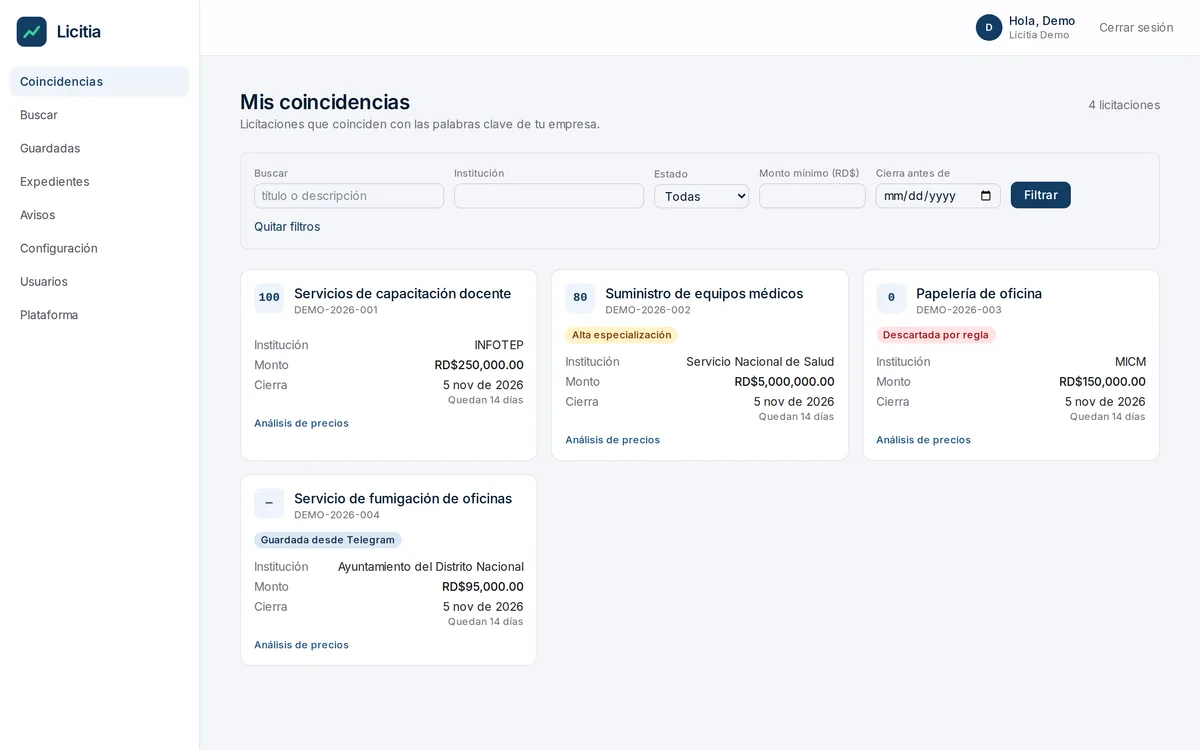Open the calendar picker in Cierra antes de
The height and width of the screenshot is (750, 1200).
tap(986, 196)
